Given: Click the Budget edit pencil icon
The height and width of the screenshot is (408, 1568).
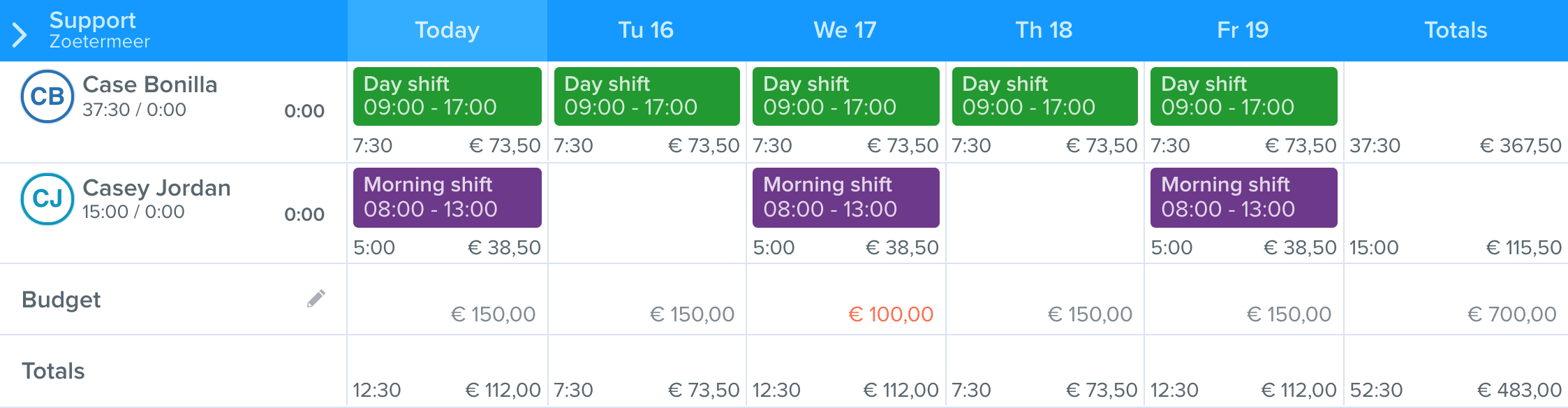Looking at the screenshot, I should pyautogui.click(x=316, y=298).
